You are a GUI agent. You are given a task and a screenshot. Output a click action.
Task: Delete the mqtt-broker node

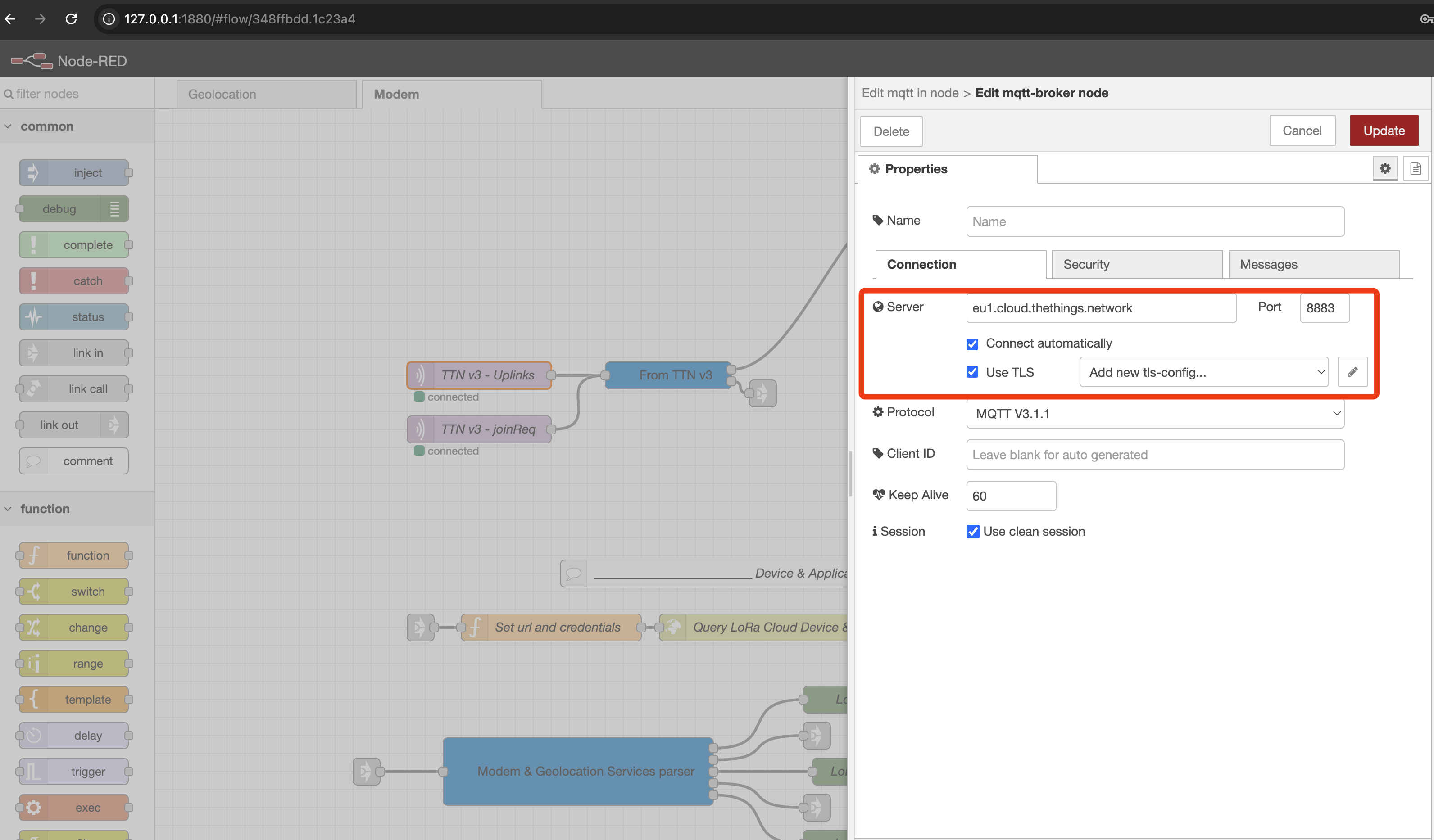point(891,131)
